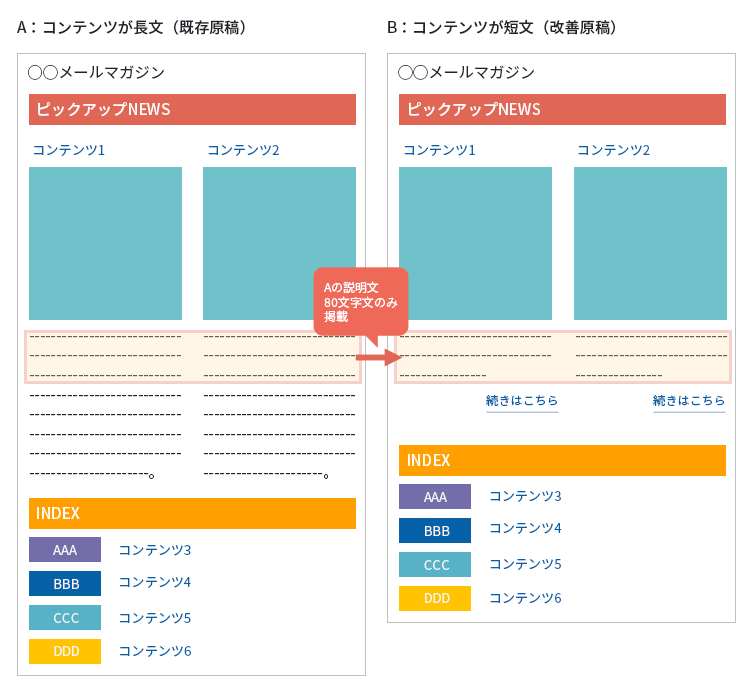Click the red Aの説明文 callout bubble
This screenshot has width=750, height=700.
(x=360, y=300)
